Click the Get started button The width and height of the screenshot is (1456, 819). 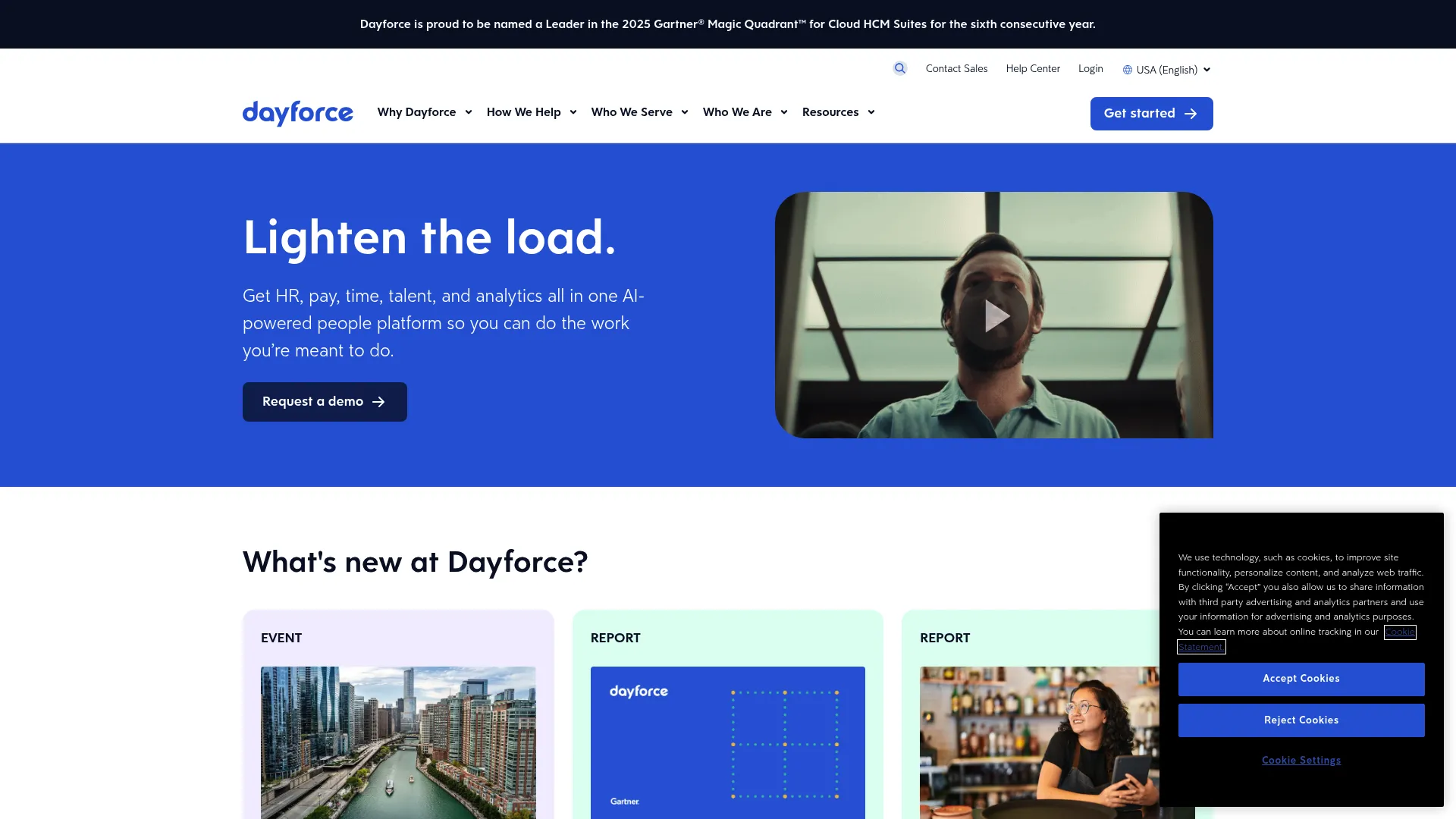point(1151,114)
